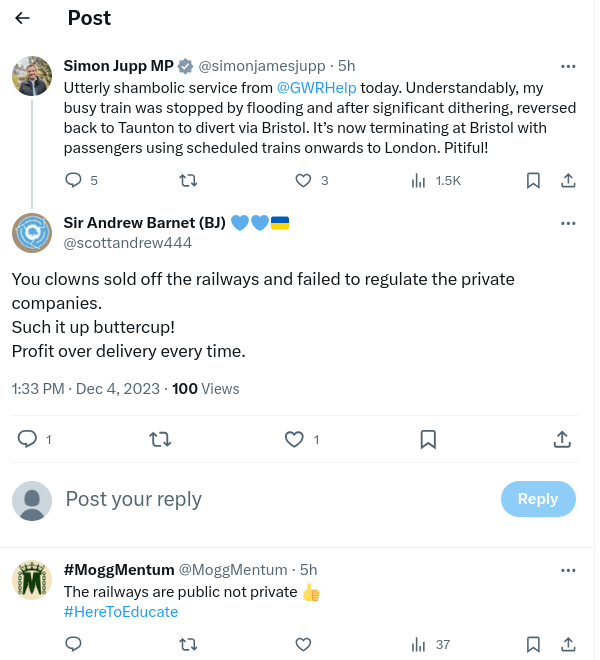The width and height of the screenshot is (600, 660).
Task: Open the #HereToEducate hashtag
Action: point(121,612)
